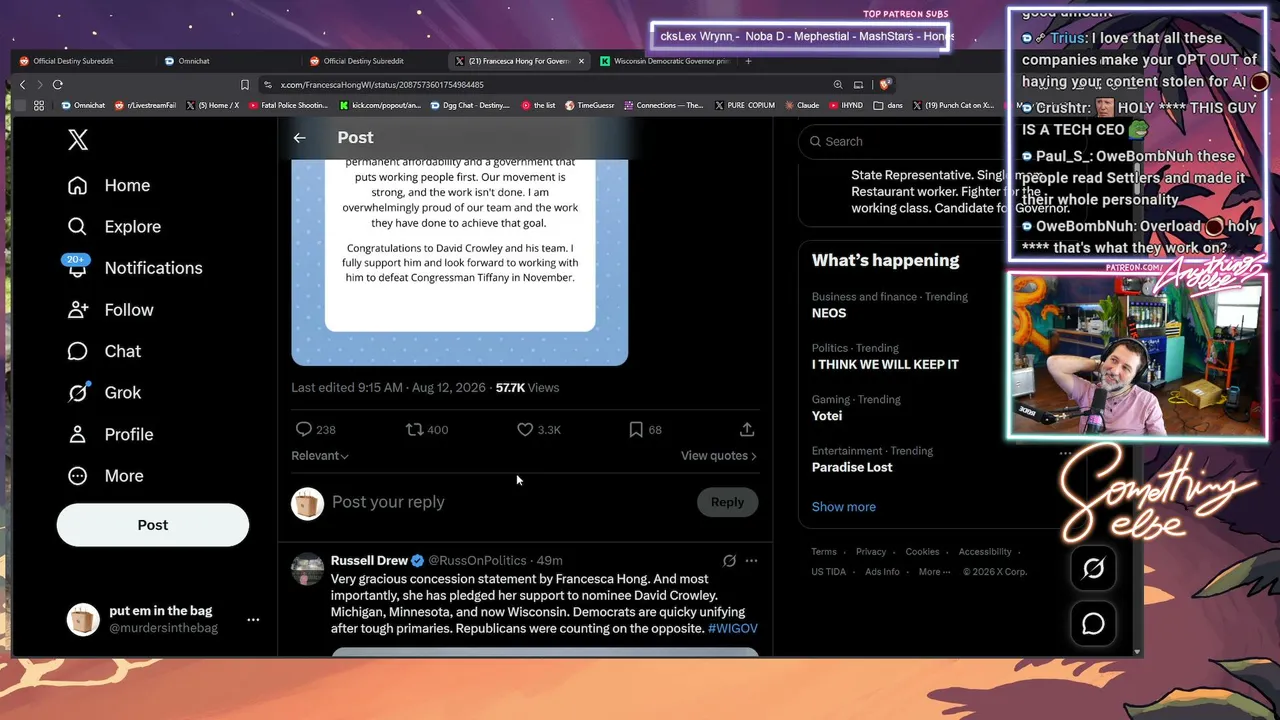The height and width of the screenshot is (720, 1280).
Task: Open the Digg Chat - Destiny bookmark
Action: coord(472,105)
